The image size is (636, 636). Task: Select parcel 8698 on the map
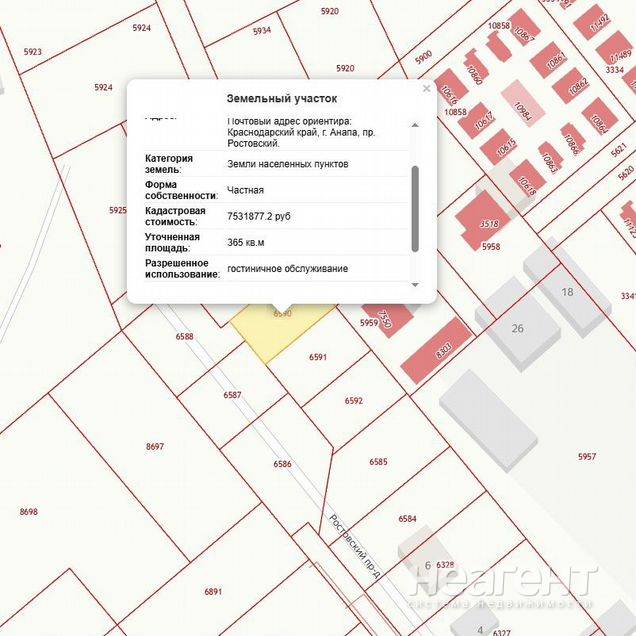[28, 511]
